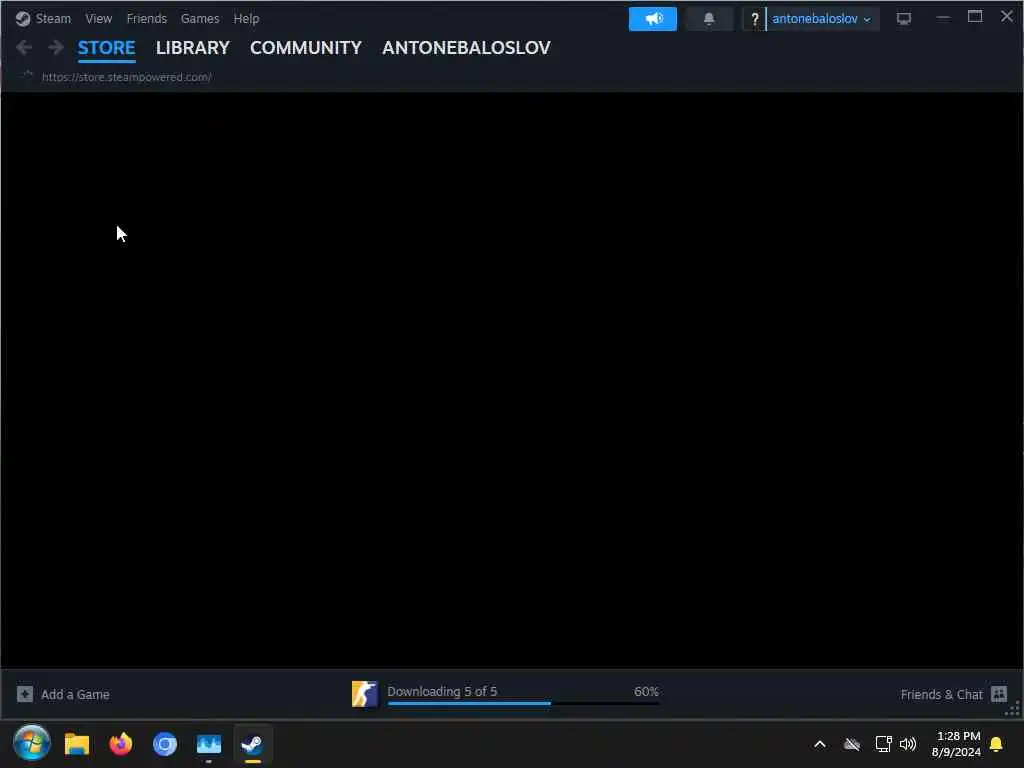Viewport: 1024px width, 768px height.
Task: Open the Games menu
Action: click(x=200, y=18)
